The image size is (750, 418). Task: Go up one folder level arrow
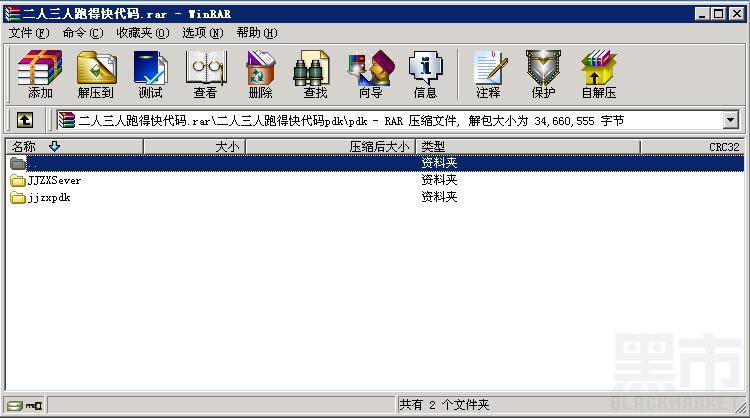pos(25,120)
